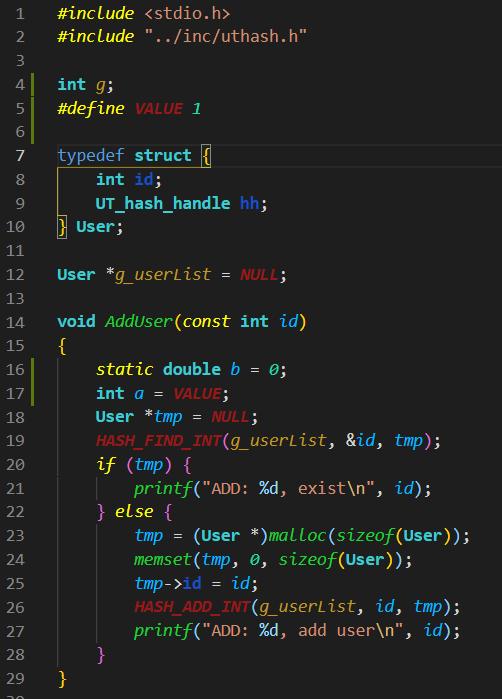Image resolution: width=502 pixels, height=699 pixels.
Task: Click g_userList in the line 12 declaration
Action: point(163,275)
